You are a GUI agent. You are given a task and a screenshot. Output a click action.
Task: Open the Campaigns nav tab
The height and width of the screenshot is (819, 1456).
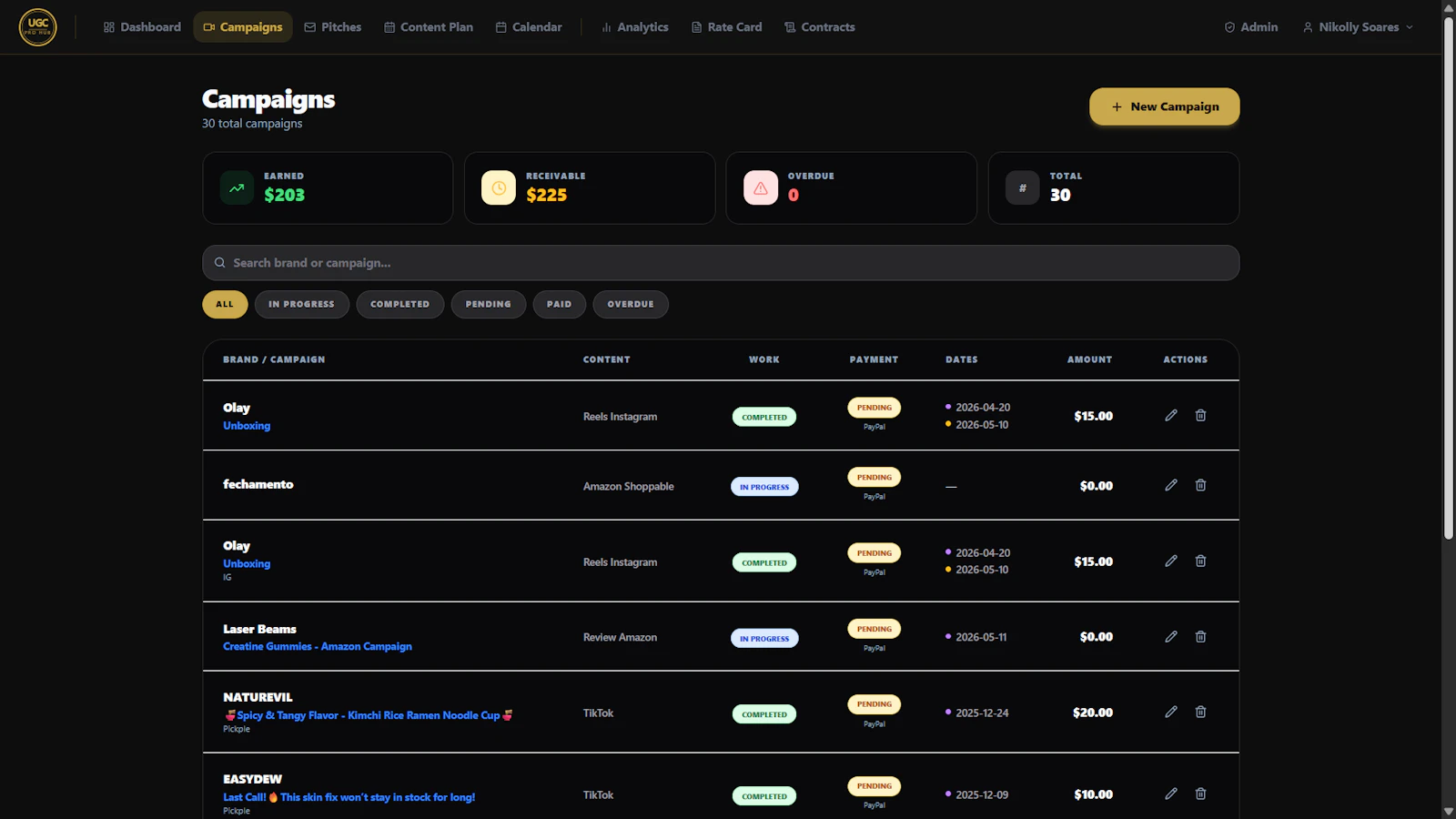[242, 27]
